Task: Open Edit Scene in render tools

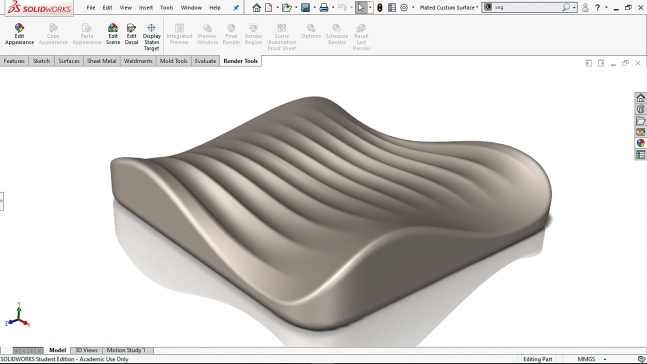Action: coord(113,34)
